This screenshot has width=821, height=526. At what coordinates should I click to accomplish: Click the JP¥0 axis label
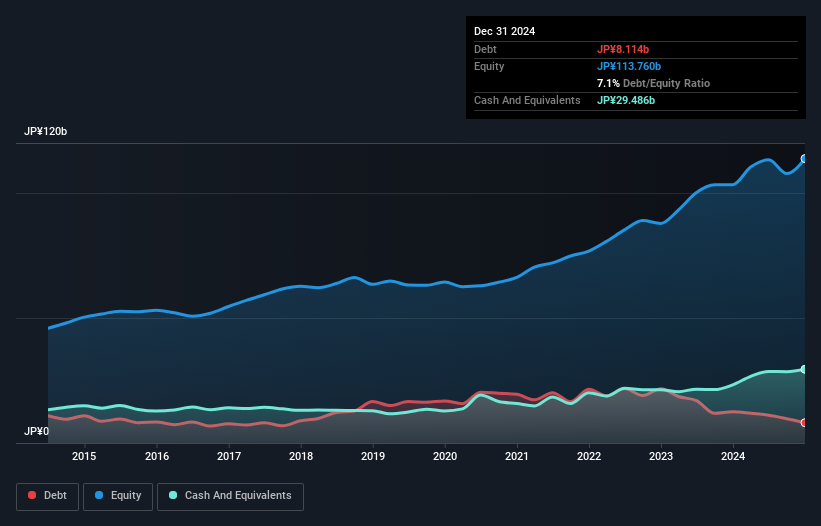[37, 431]
